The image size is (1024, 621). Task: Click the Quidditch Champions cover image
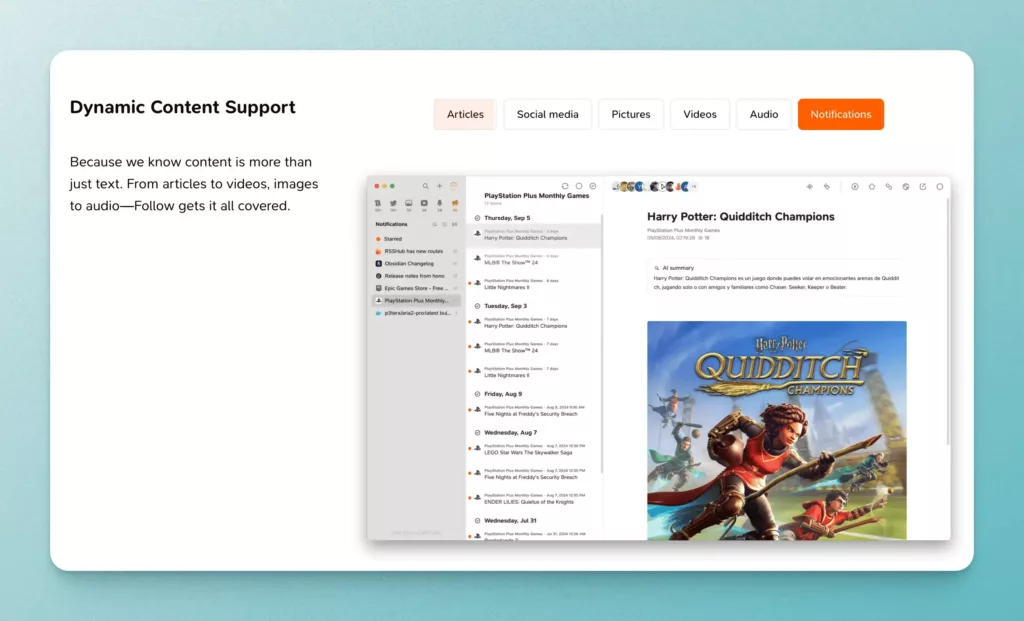pyautogui.click(x=776, y=430)
